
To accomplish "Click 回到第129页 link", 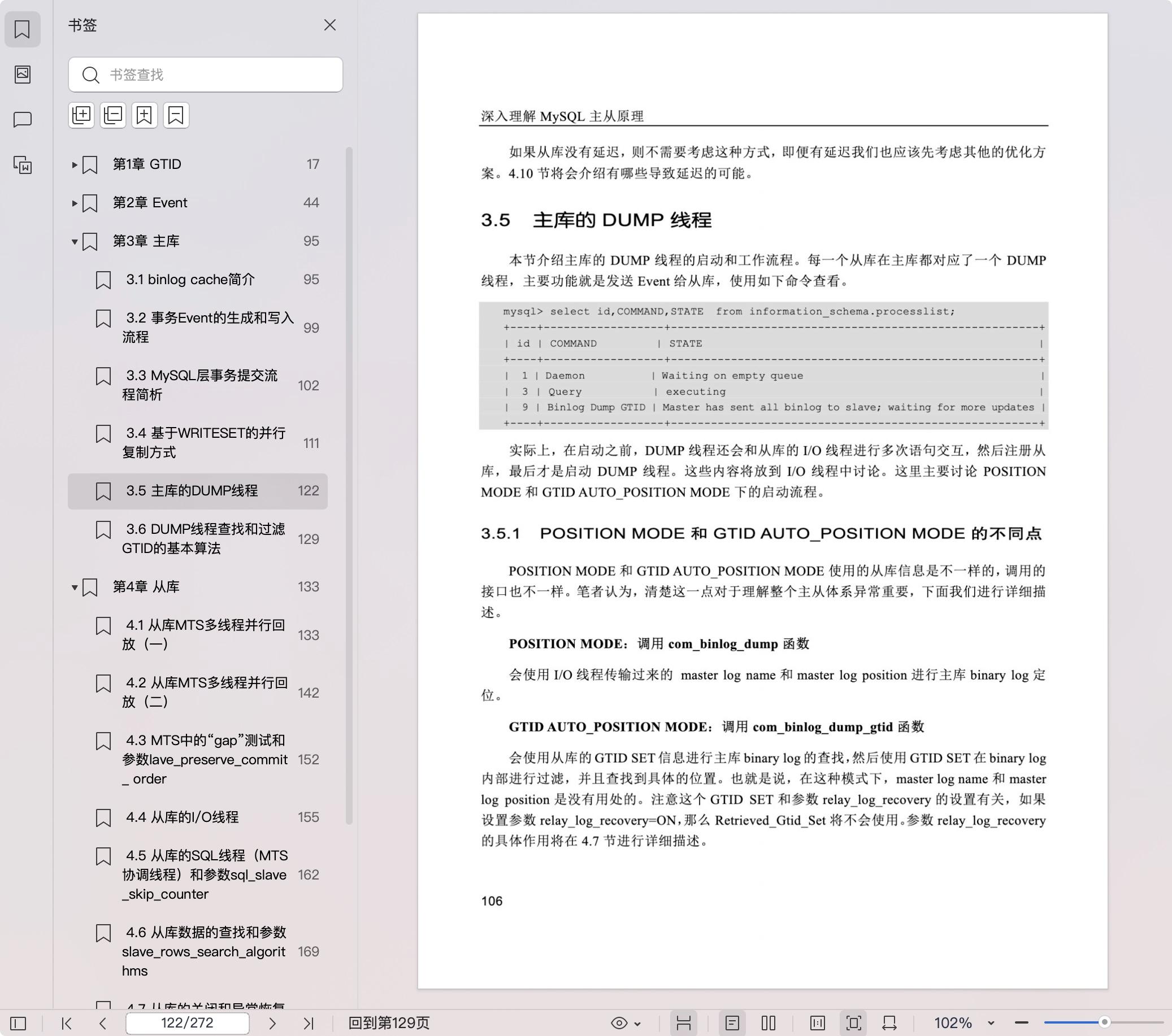I will (x=389, y=1023).
